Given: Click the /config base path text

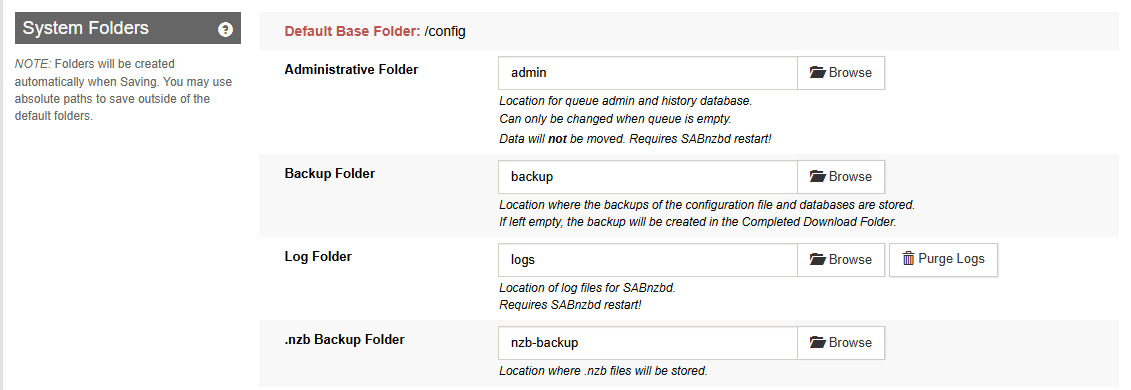Looking at the screenshot, I should point(445,32).
